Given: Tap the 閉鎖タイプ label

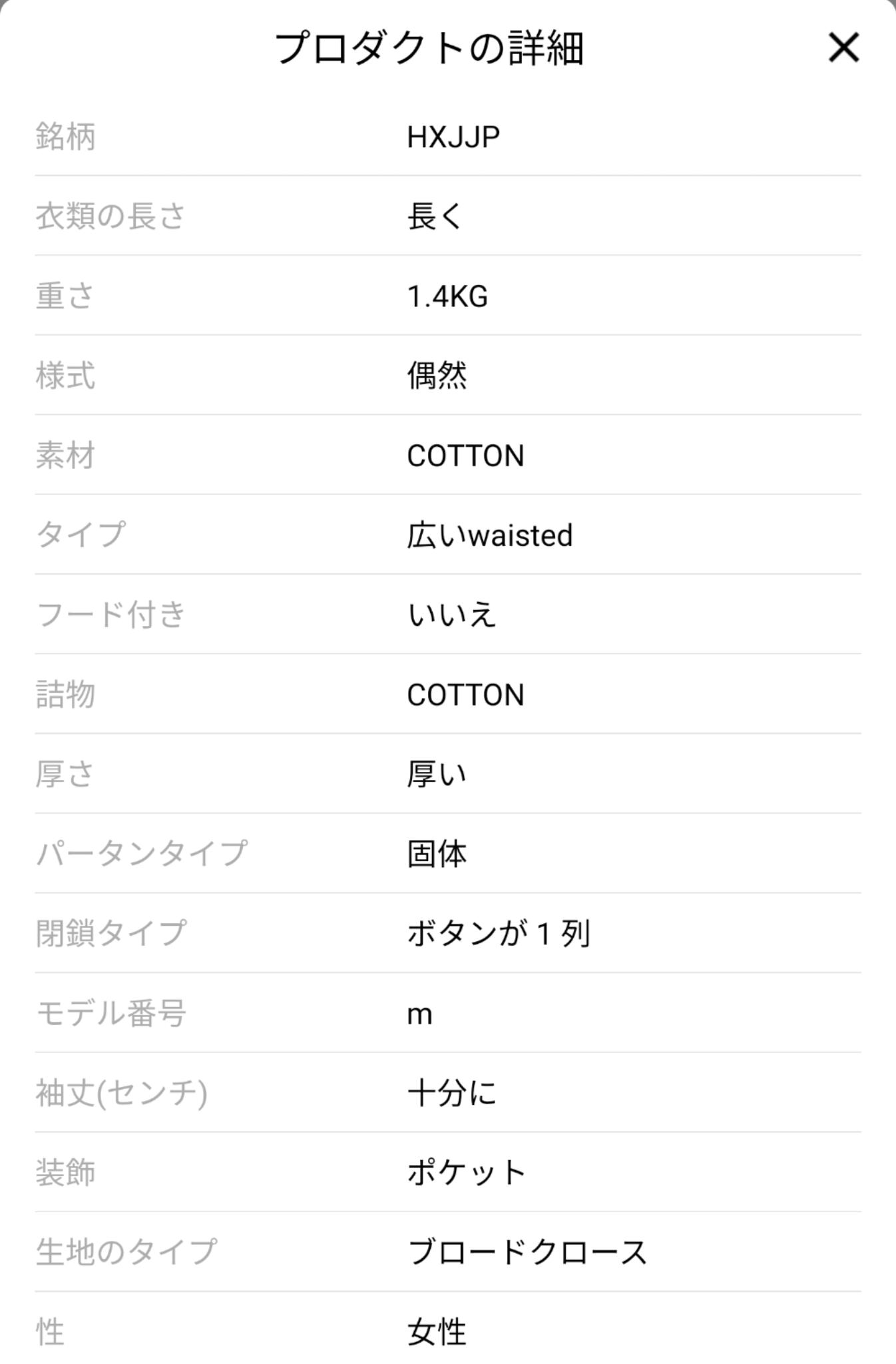Looking at the screenshot, I should [x=111, y=934].
